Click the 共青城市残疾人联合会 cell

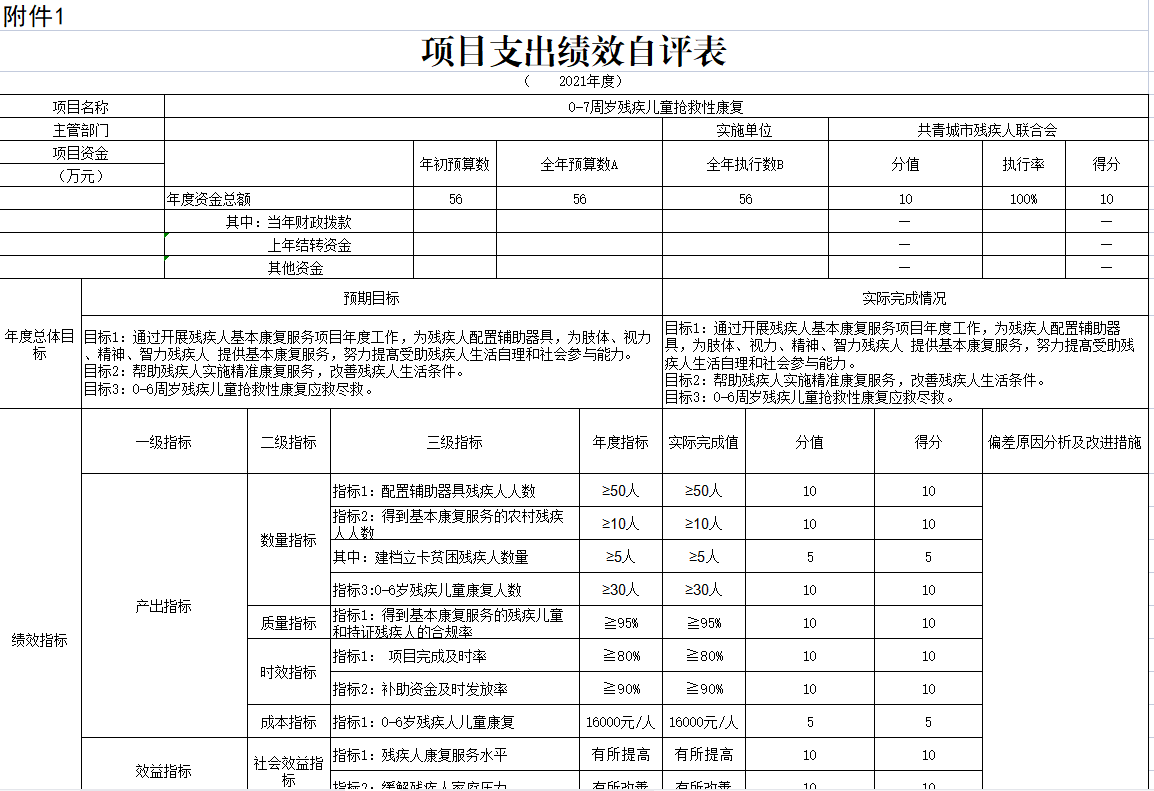tap(987, 130)
